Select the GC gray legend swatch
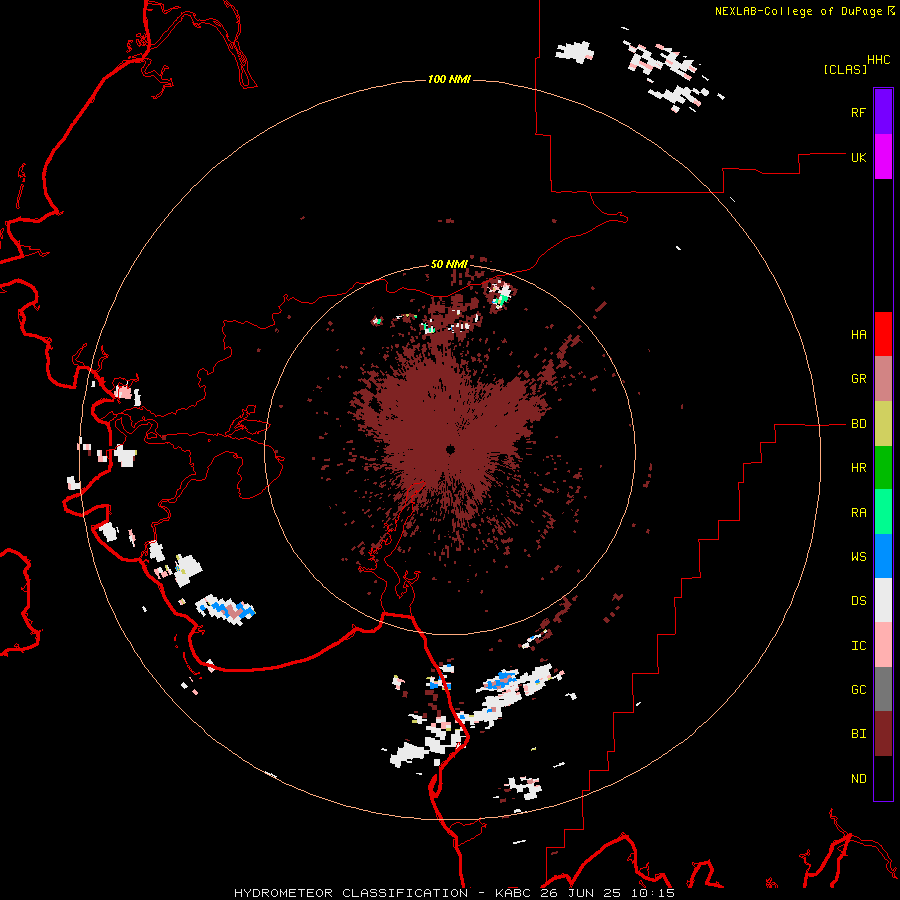The width and height of the screenshot is (900, 900). [x=883, y=689]
